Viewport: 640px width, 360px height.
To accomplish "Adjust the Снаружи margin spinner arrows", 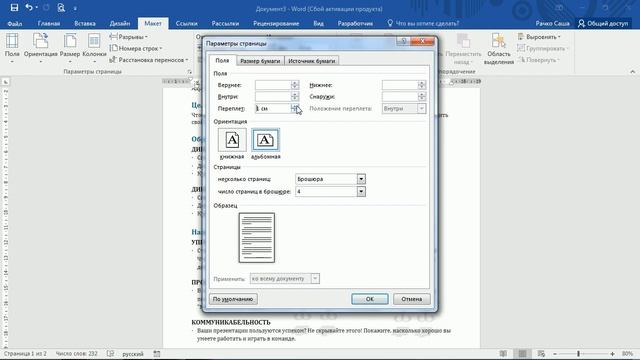I will (422, 96).
